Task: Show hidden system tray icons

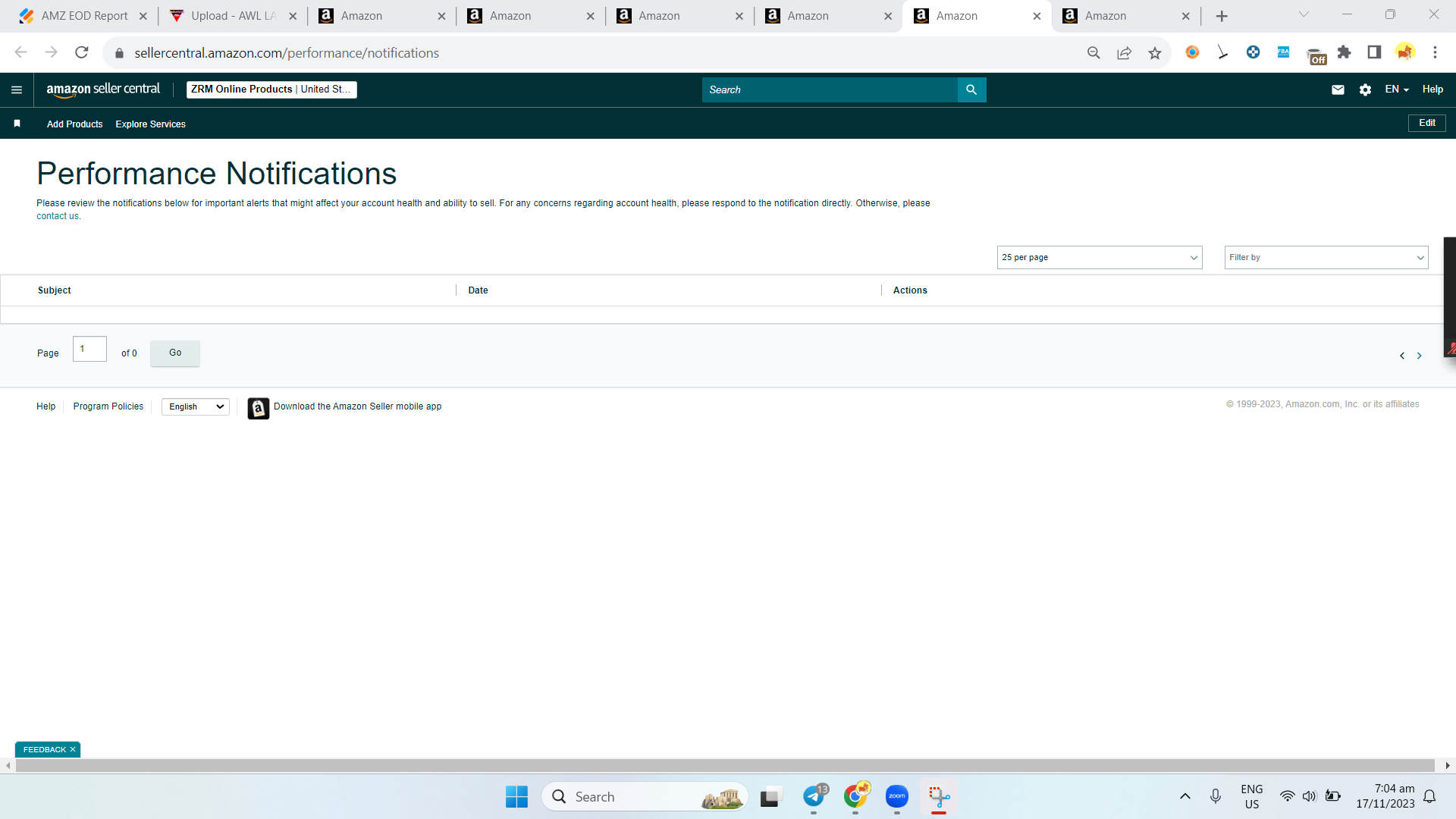Action: pos(1185,797)
